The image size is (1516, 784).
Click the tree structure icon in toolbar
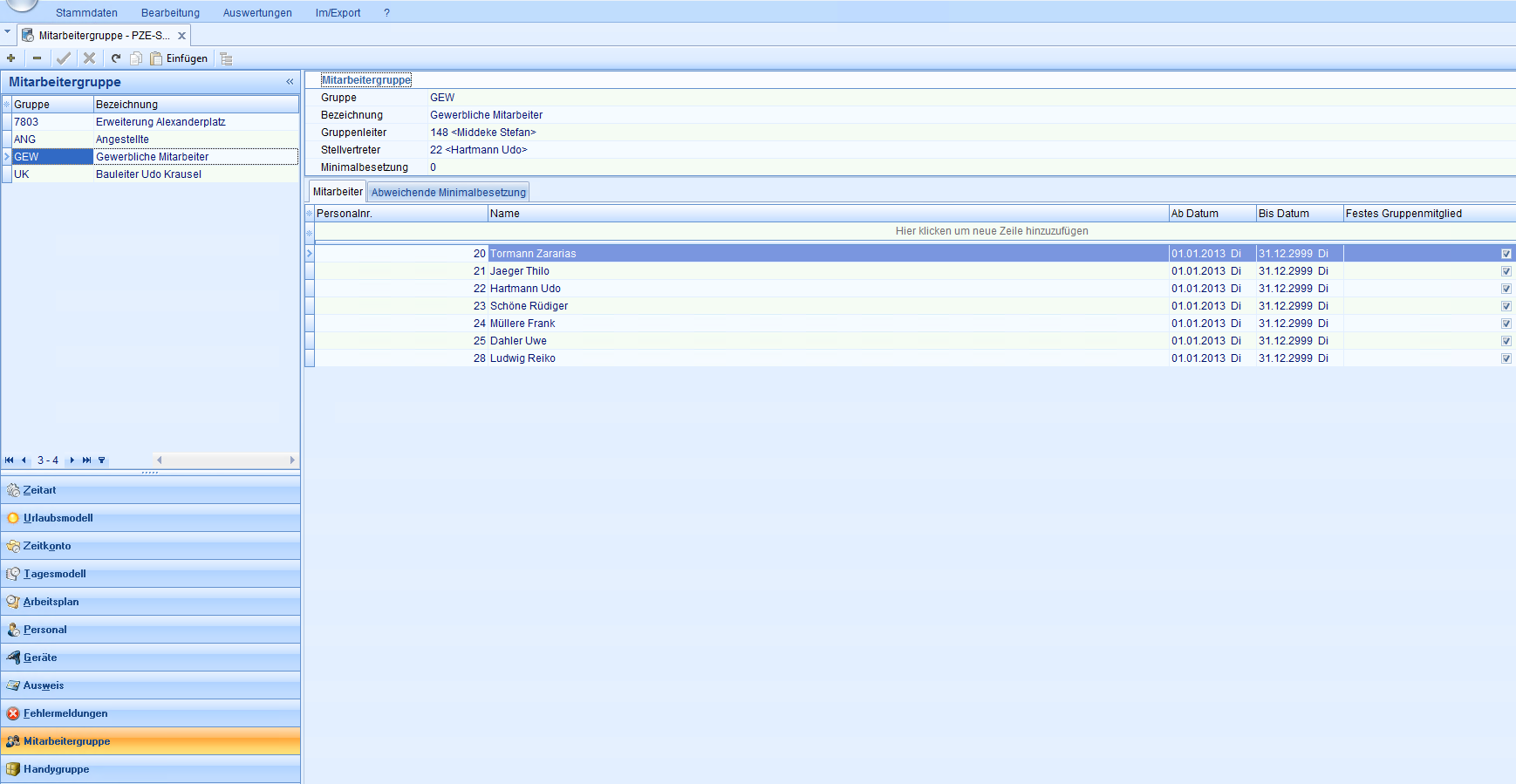pyautogui.click(x=226, y=58)
